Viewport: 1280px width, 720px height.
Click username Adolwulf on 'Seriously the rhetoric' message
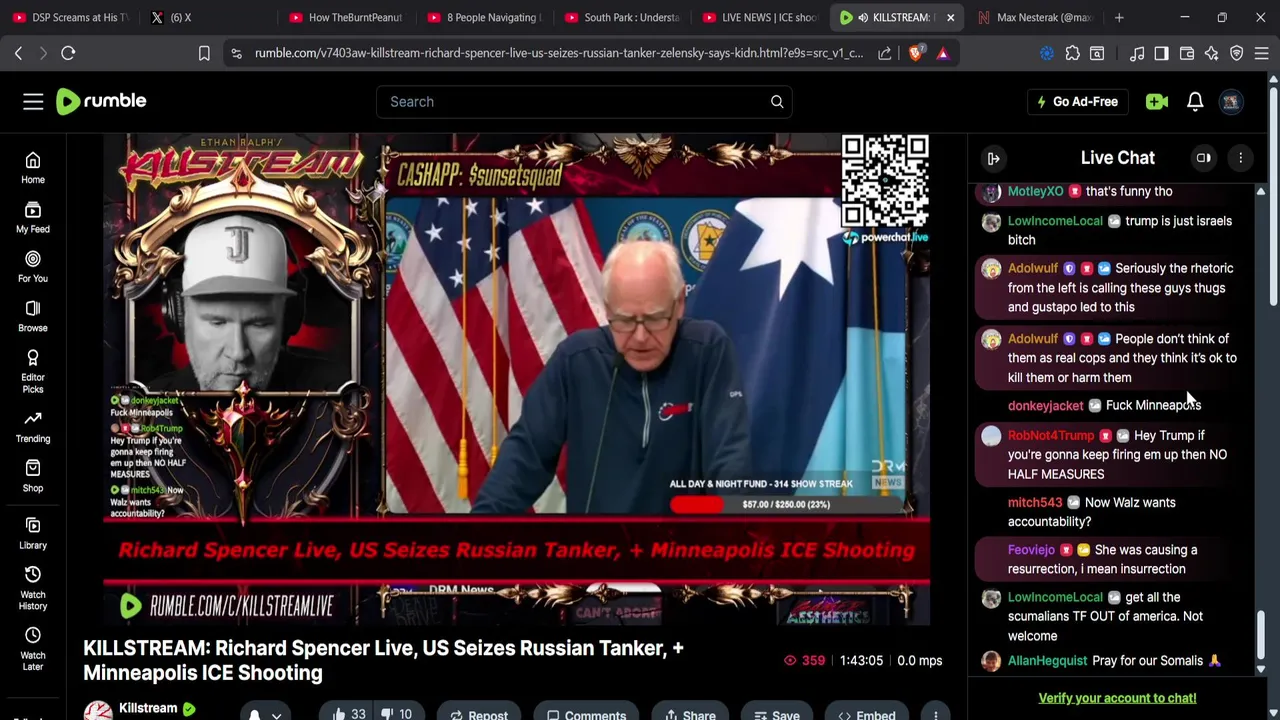[1033, 268]
